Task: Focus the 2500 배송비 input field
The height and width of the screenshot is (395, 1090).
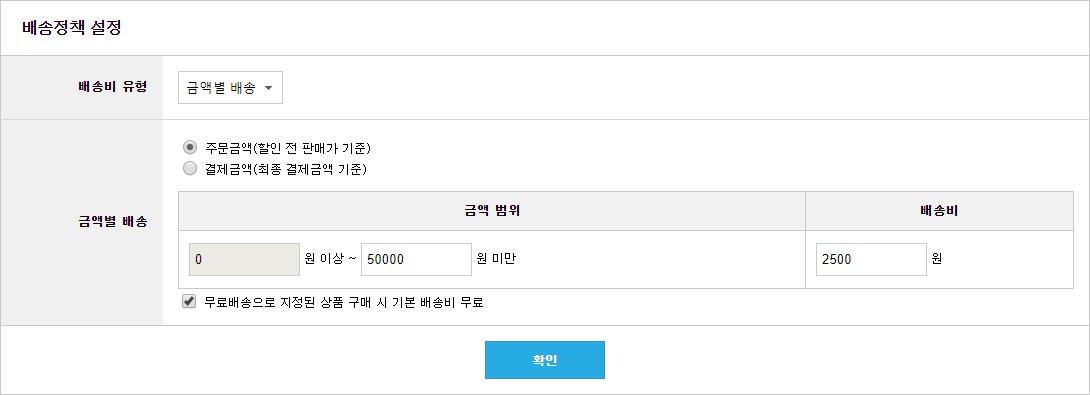Action: coord(871,259)
